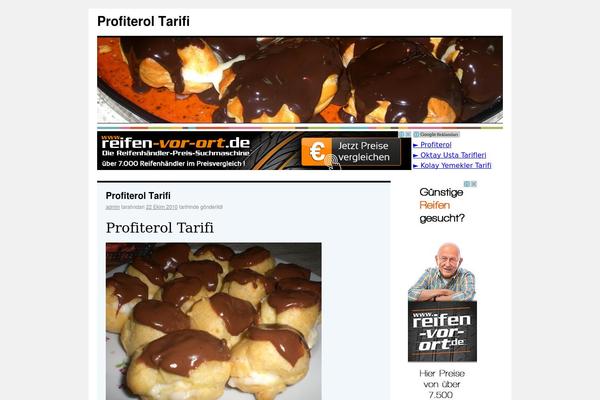
Task: Click the Günstige Reifen gesucht ad text
Action: click(x=442, y=205)
